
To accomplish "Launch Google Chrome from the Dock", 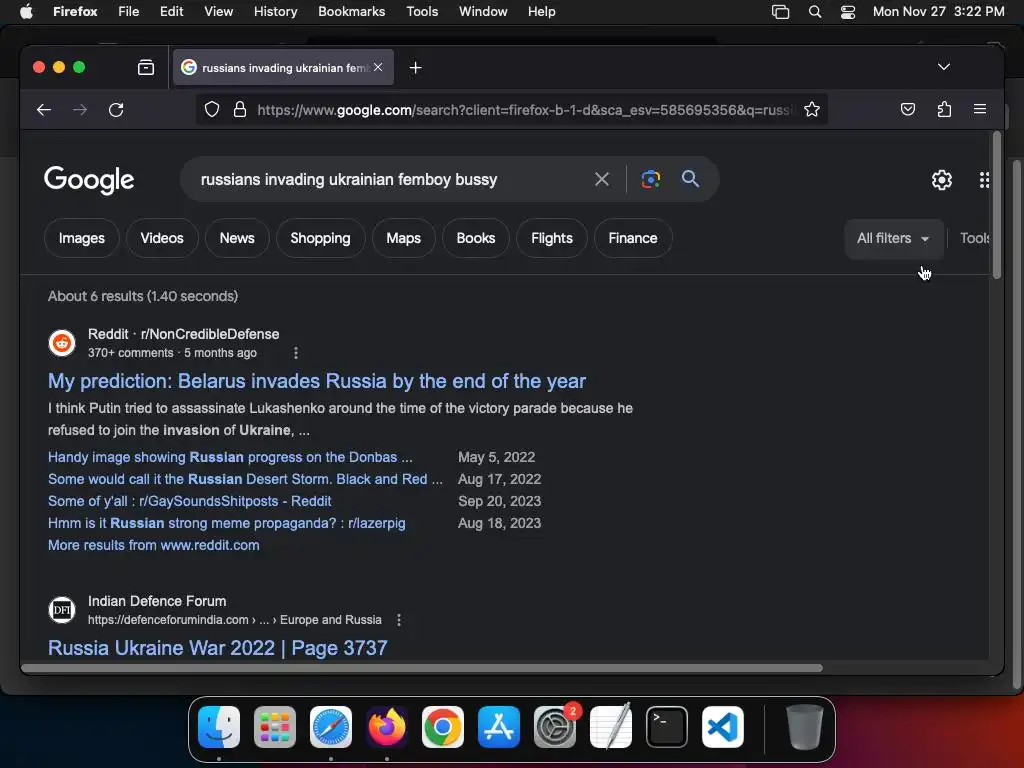I will coord(443,726).
